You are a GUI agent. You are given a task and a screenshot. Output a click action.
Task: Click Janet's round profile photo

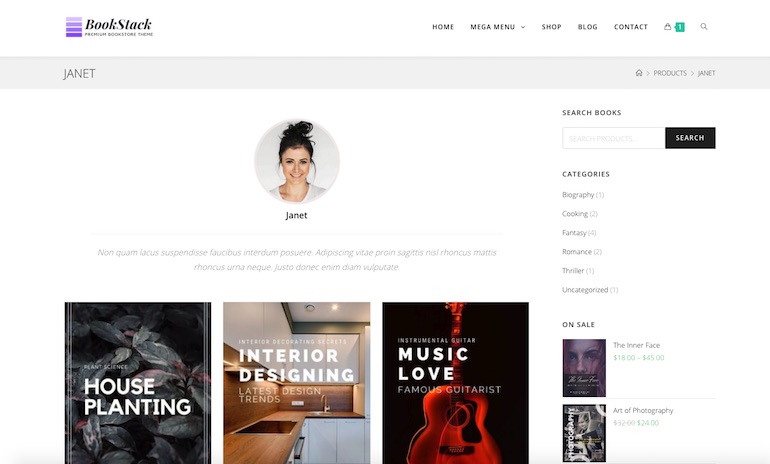(x=297, y=161)
